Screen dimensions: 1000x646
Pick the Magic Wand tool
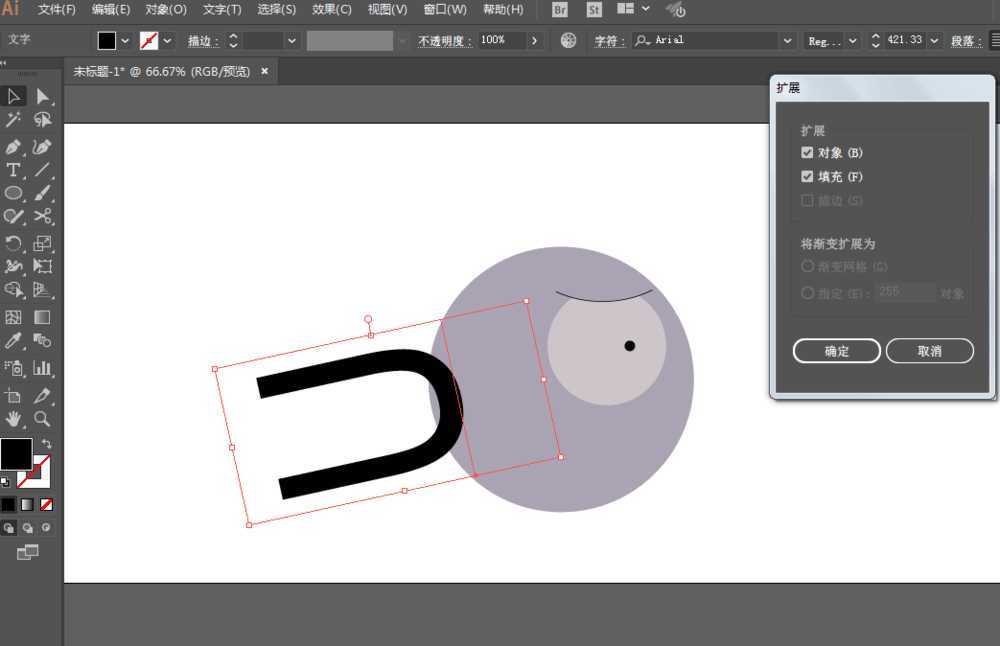tap(13, 120)
